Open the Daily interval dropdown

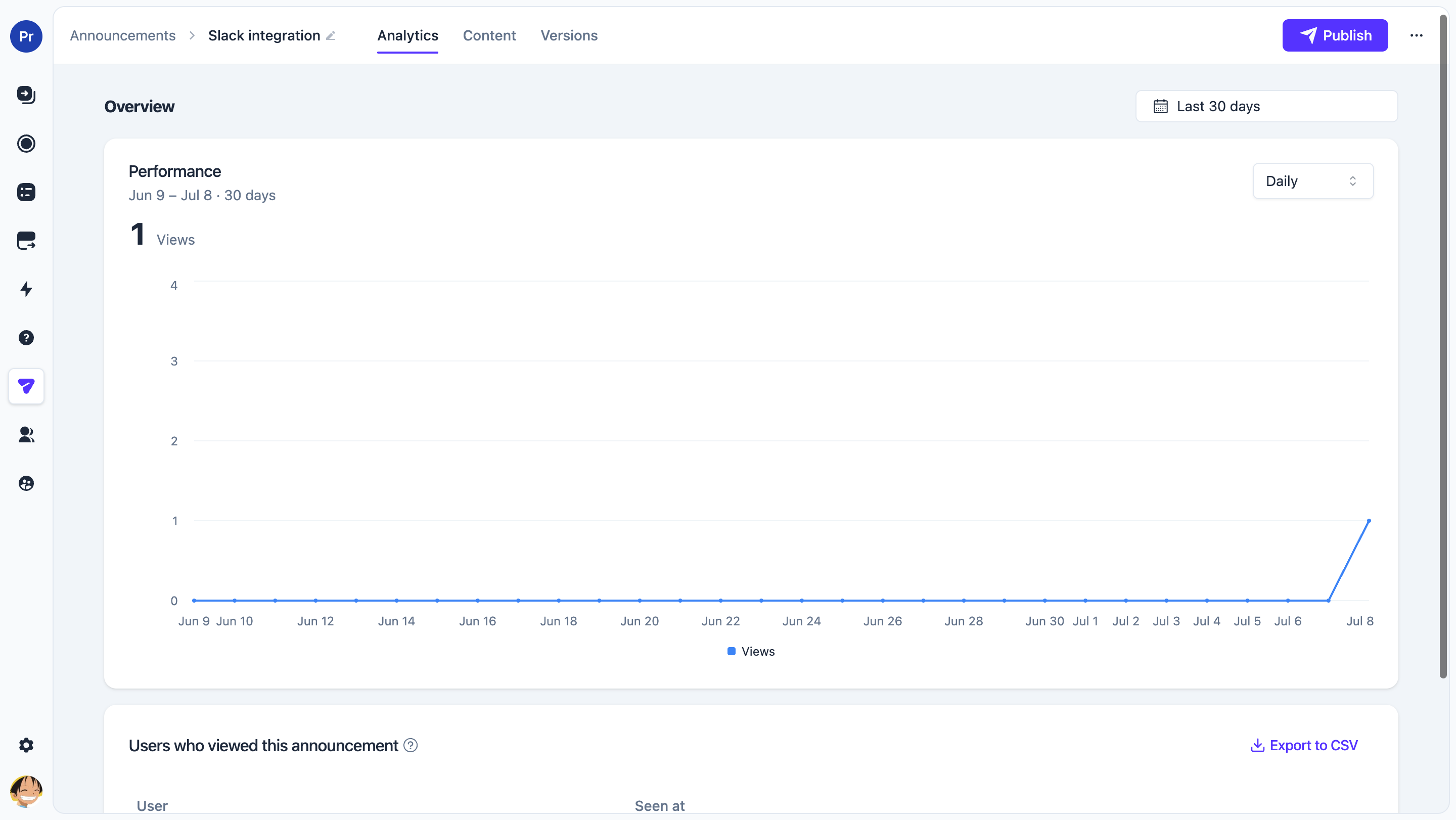pos(1312,181)
